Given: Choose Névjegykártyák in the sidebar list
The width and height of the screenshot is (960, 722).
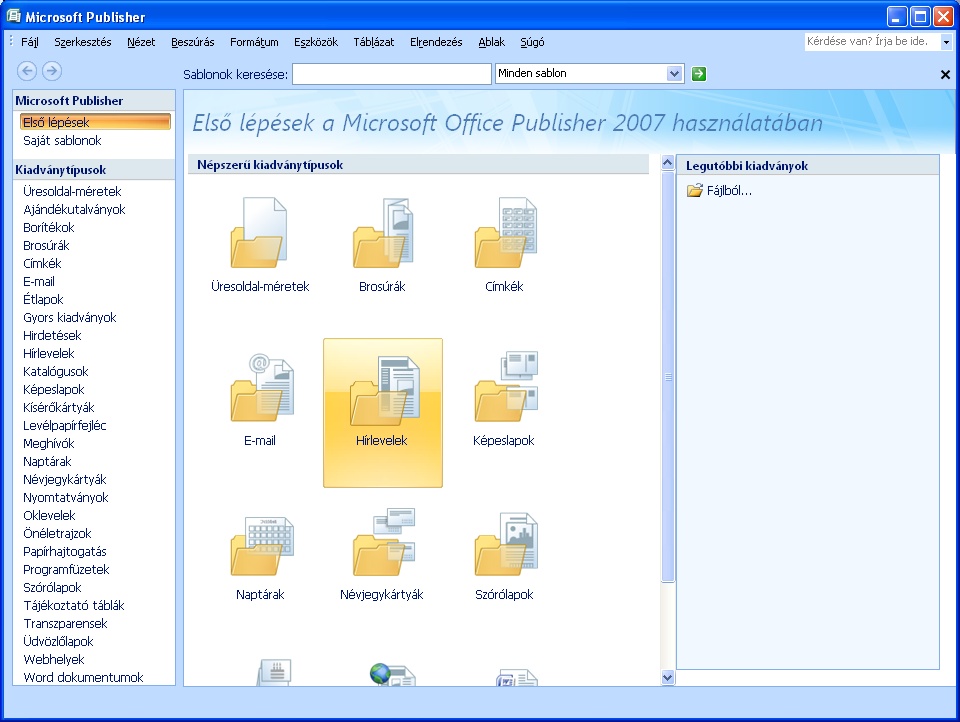Looking at the screenshot, I should tap(65, 479).
